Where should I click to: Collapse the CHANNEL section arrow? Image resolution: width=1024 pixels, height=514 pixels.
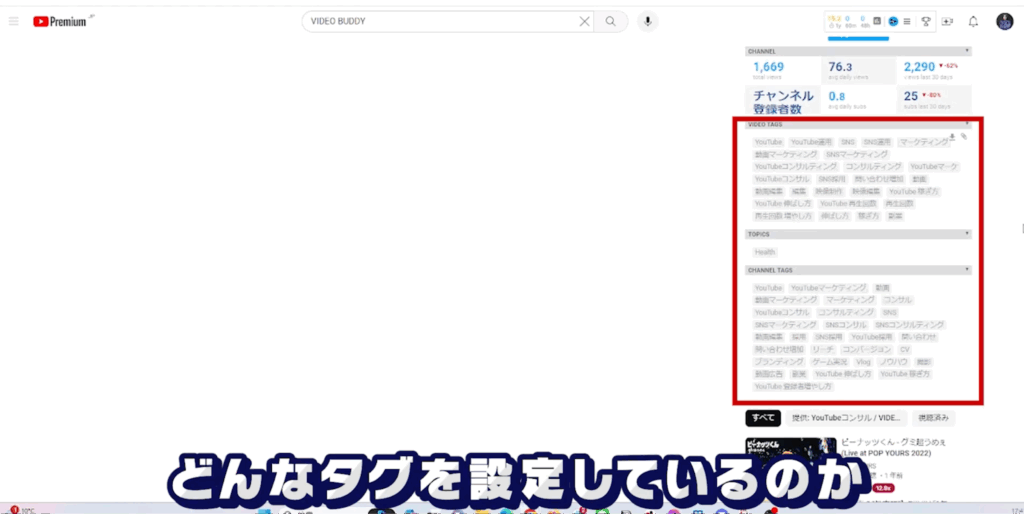[966, 51]
